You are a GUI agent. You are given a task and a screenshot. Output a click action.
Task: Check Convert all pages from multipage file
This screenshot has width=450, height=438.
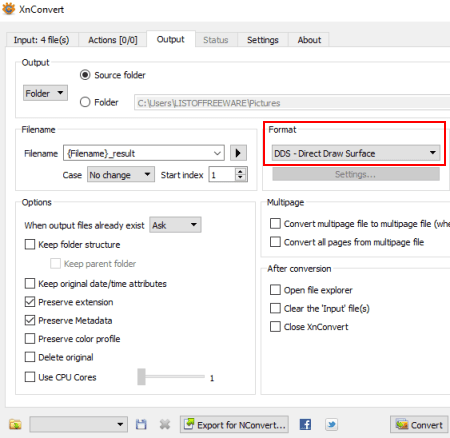[x=275, y=242]
